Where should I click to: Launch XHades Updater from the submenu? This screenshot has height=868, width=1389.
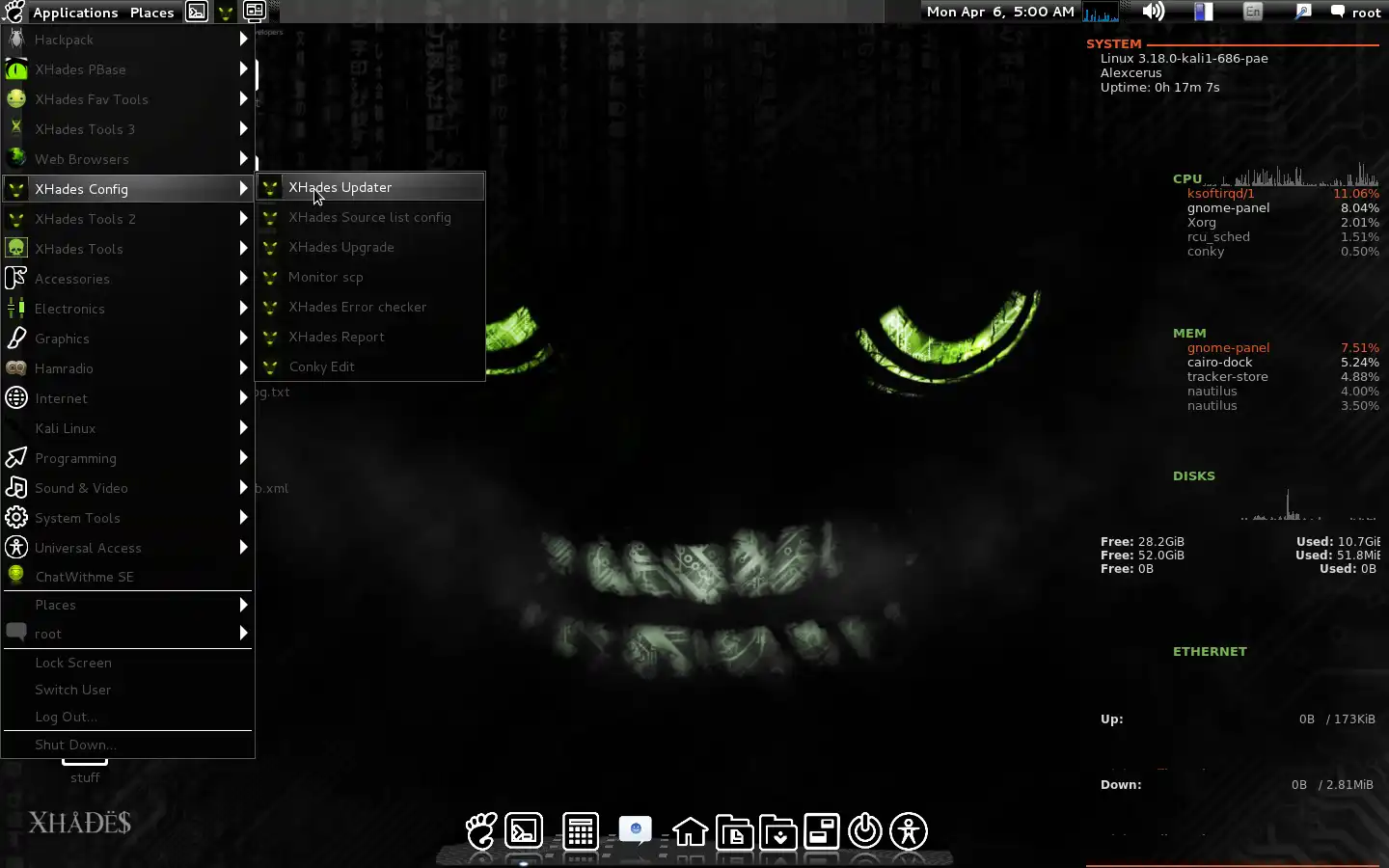click(370, 187)
